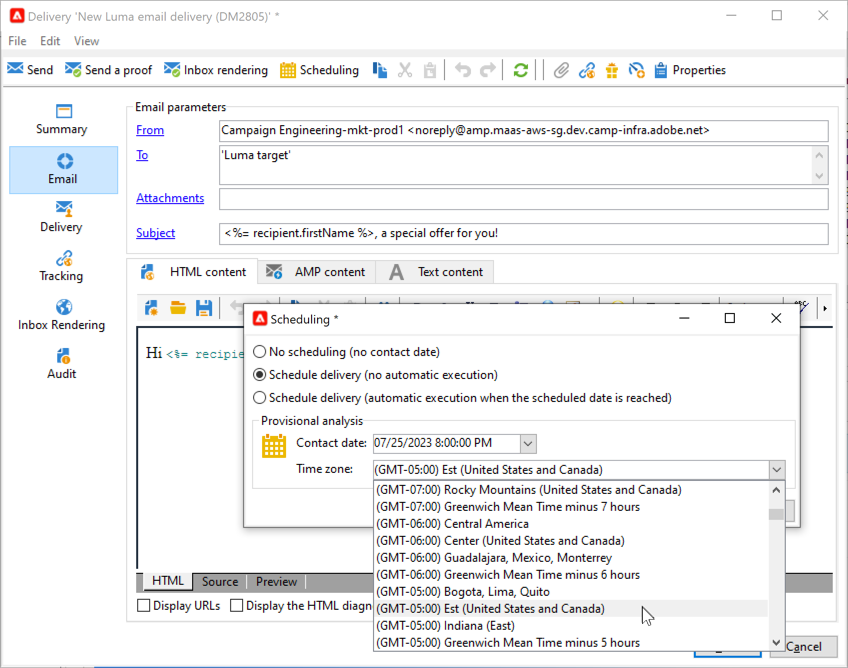The width and height of the screenshot is (848, 668).
Task: Choose Bogota, Lima, Quito time zone
Action: (572, 592)
